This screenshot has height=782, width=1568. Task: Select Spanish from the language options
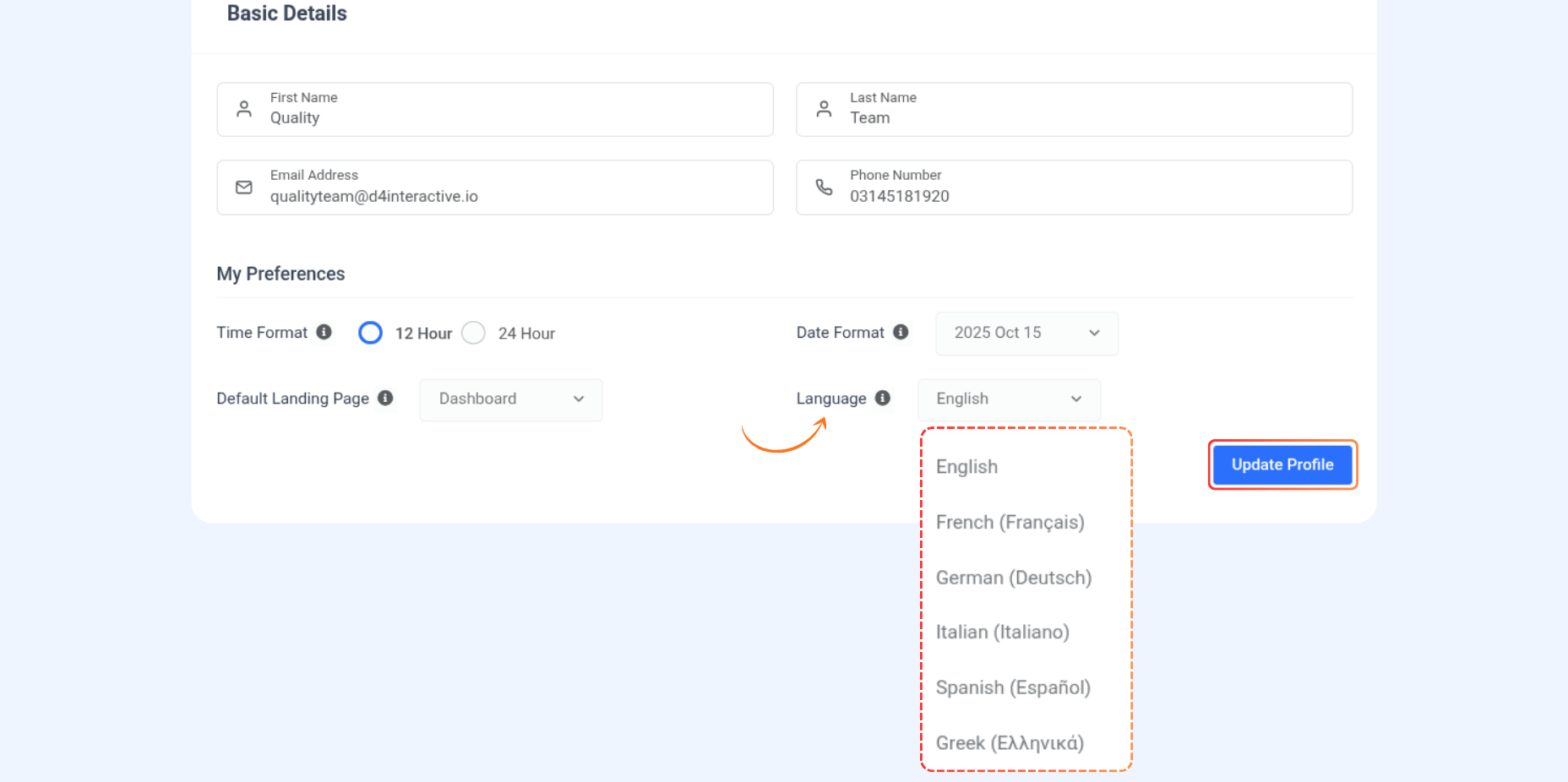click(1013, 687)
